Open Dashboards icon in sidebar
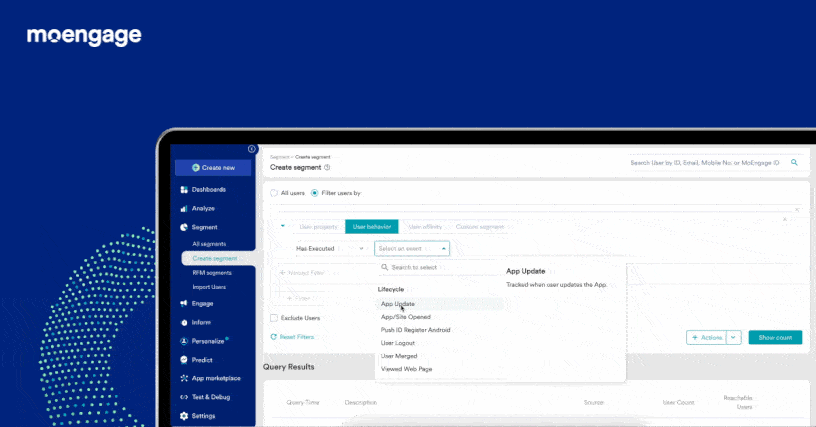Screen dimensions: 816x427 click(184, 190)
